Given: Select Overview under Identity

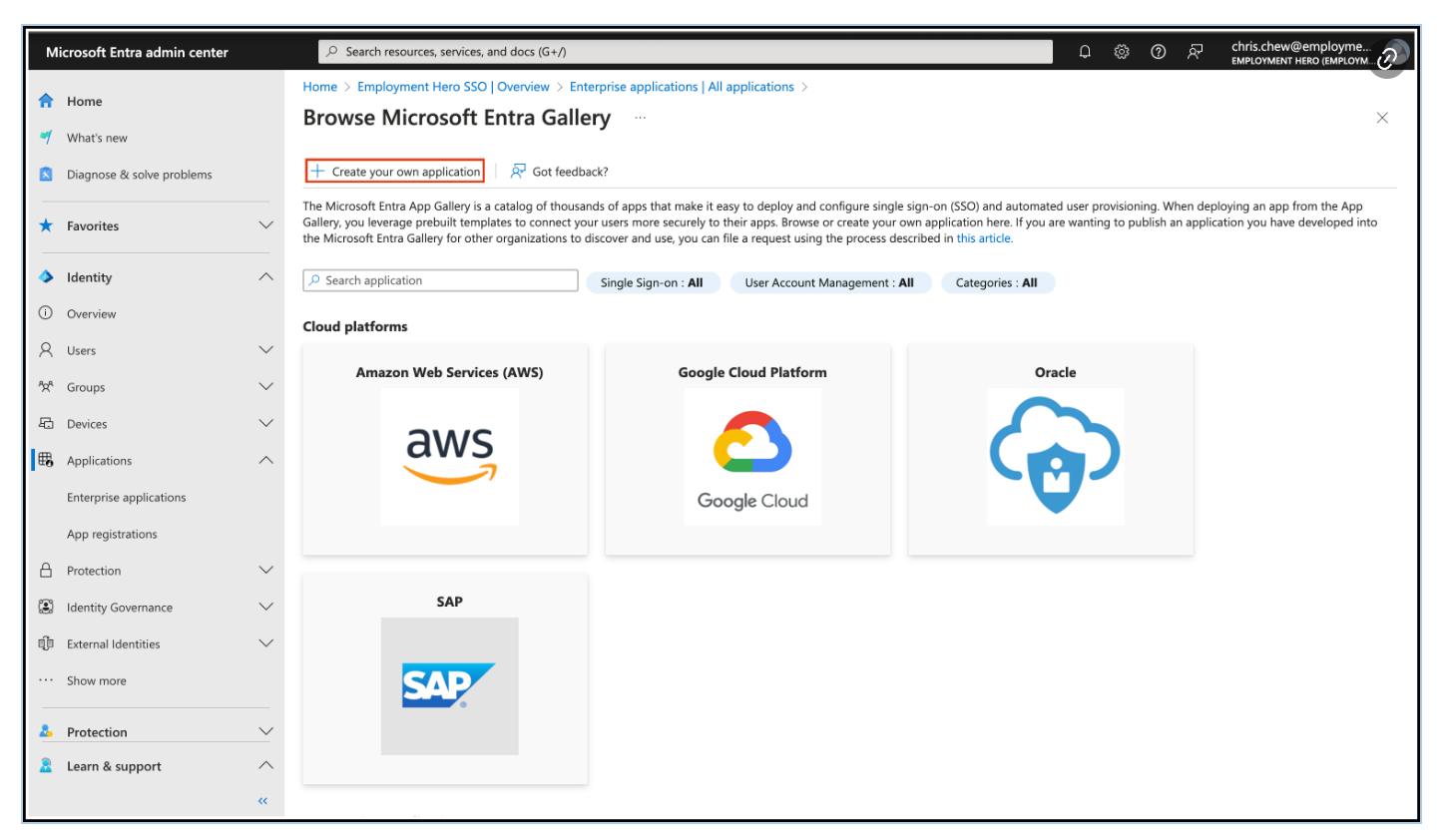Looking at the screenshot, I should pyautogui.click(x=92, y=313).
